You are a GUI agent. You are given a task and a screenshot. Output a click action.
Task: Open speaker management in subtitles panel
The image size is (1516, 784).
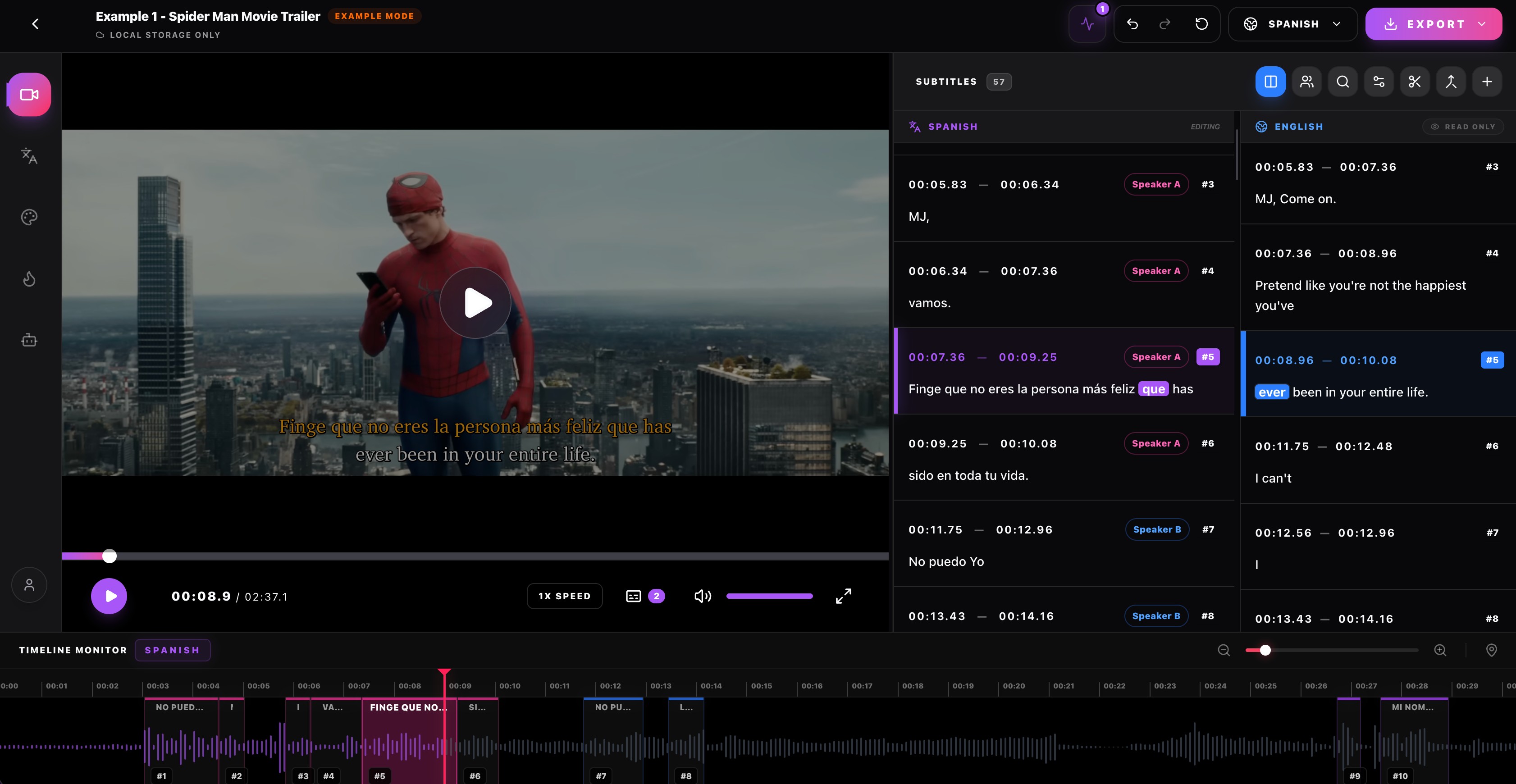coord(1306,81)
